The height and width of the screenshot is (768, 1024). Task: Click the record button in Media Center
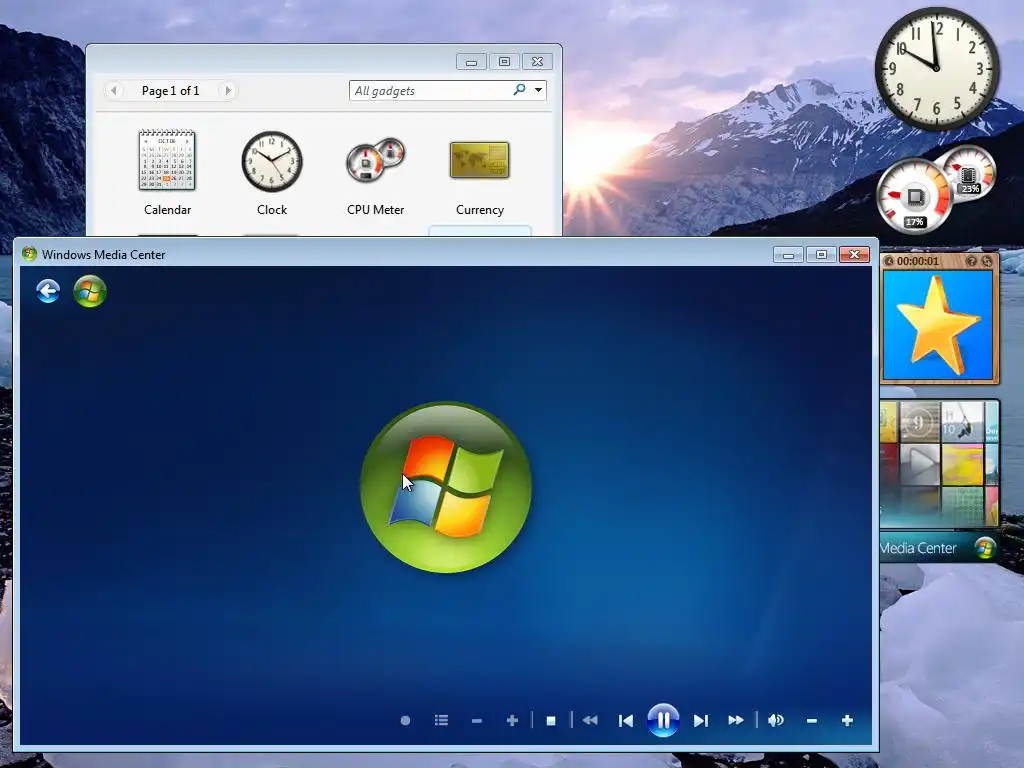pos(405,720)
